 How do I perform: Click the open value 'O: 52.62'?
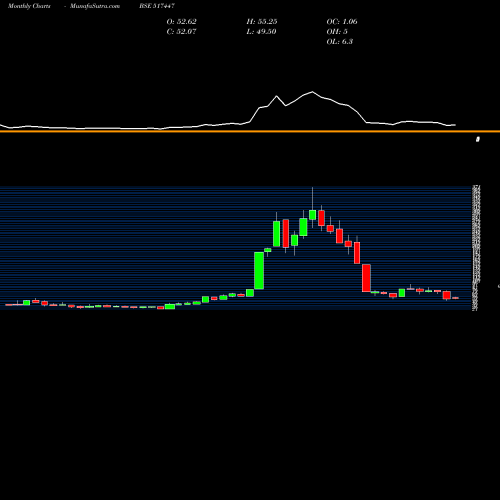(x=181, y=22)
